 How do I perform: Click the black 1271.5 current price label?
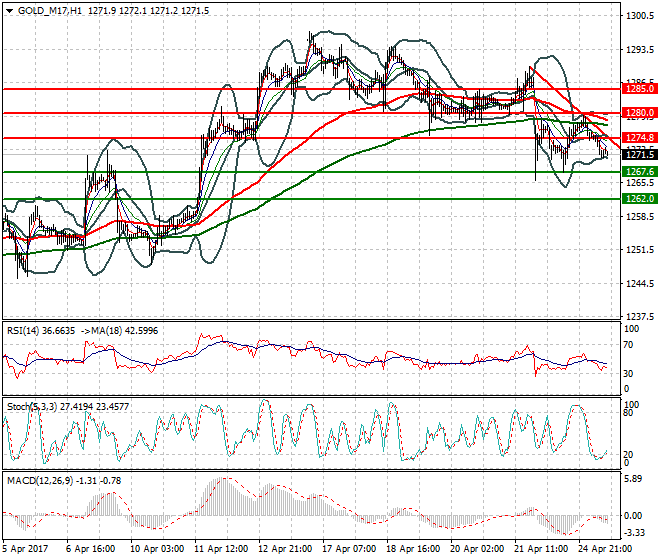pyautogui.click(x=639, y=155)
